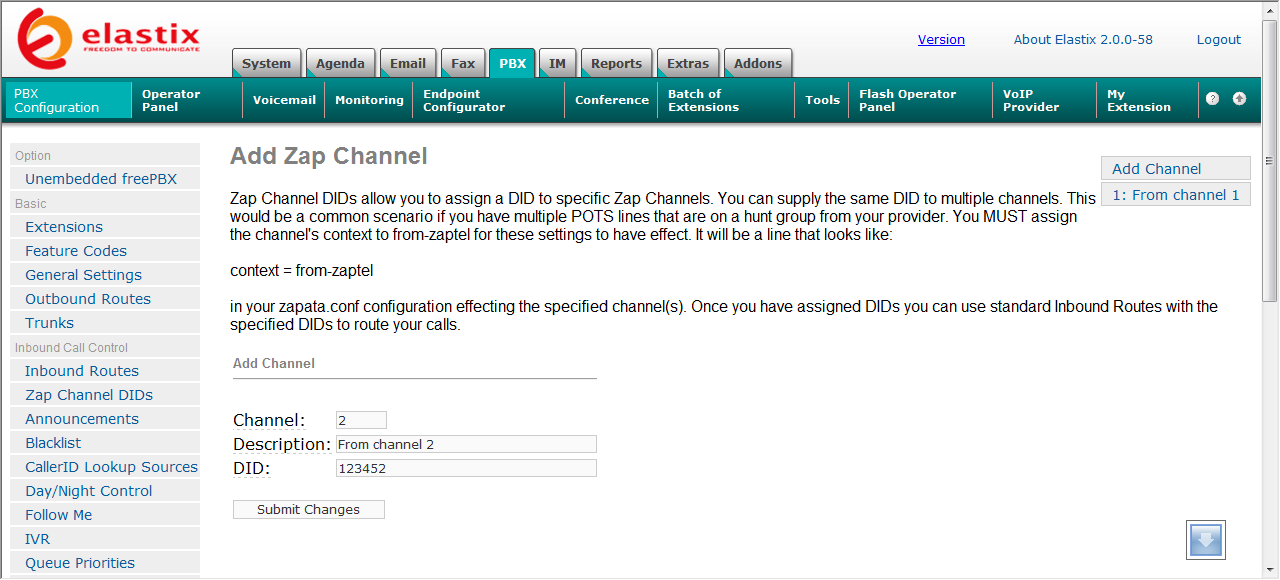
Task: Open General Settings in sidebar
Action: [105, 275]
